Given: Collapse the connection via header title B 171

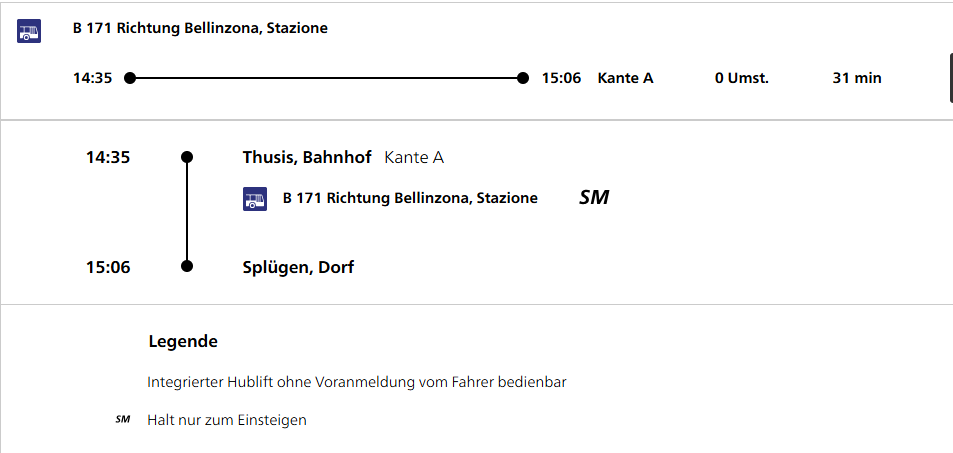Looking at the screenshot, I should 200,28.
